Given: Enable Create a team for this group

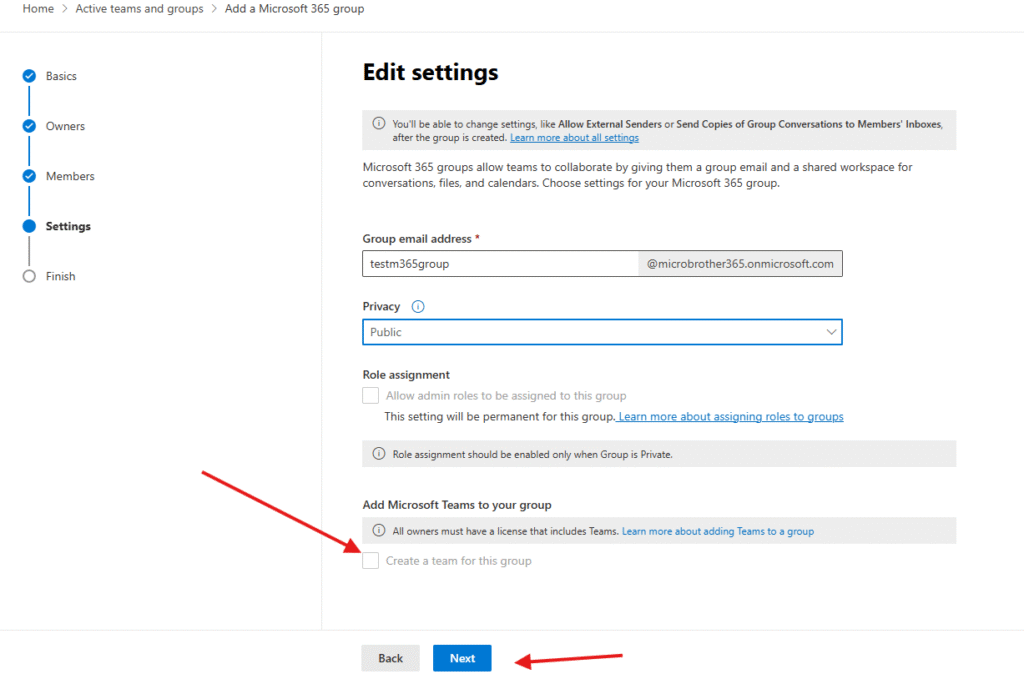Looking at the screenshot, I should (371, 561).
